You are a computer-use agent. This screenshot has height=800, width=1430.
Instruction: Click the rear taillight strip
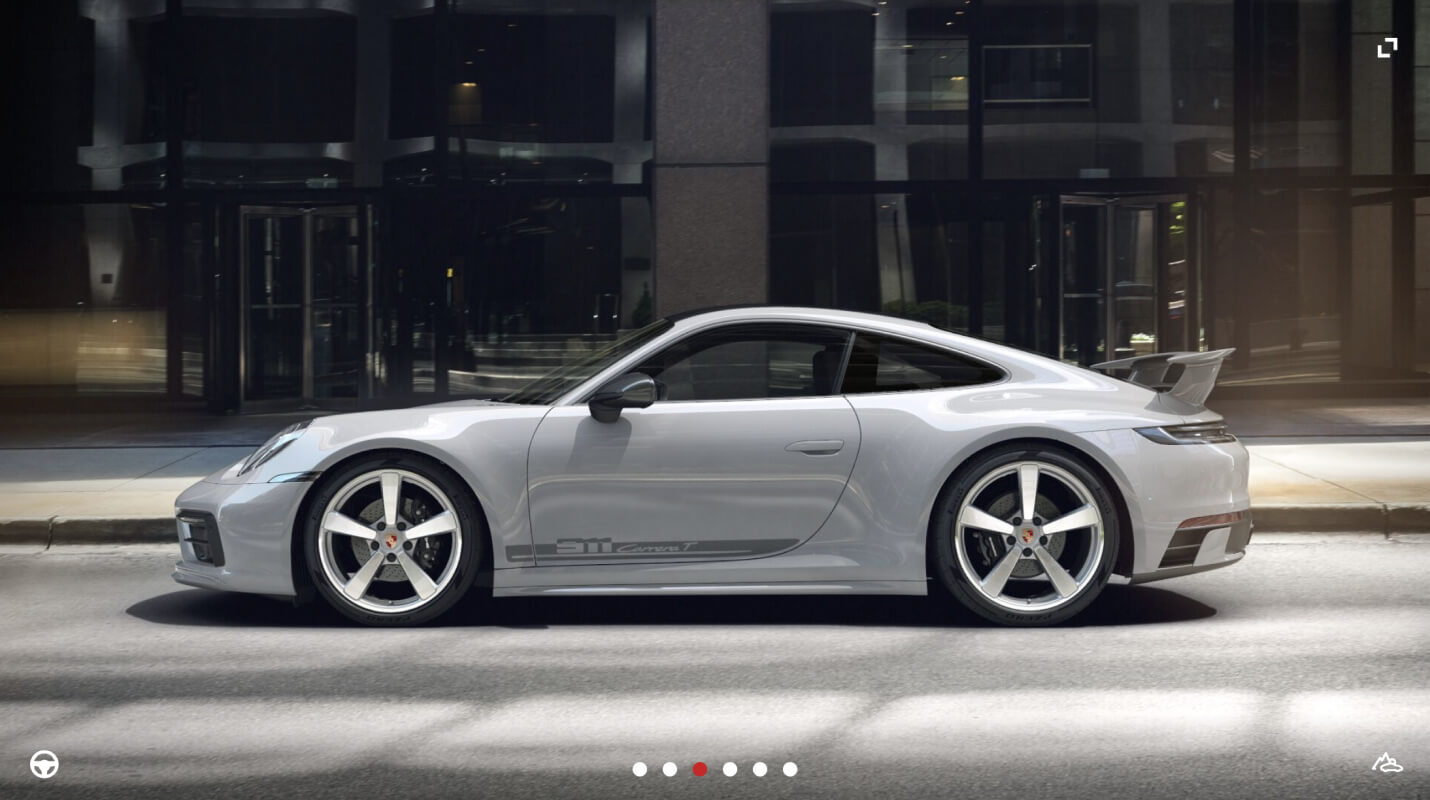click(x=1188, y=434)
